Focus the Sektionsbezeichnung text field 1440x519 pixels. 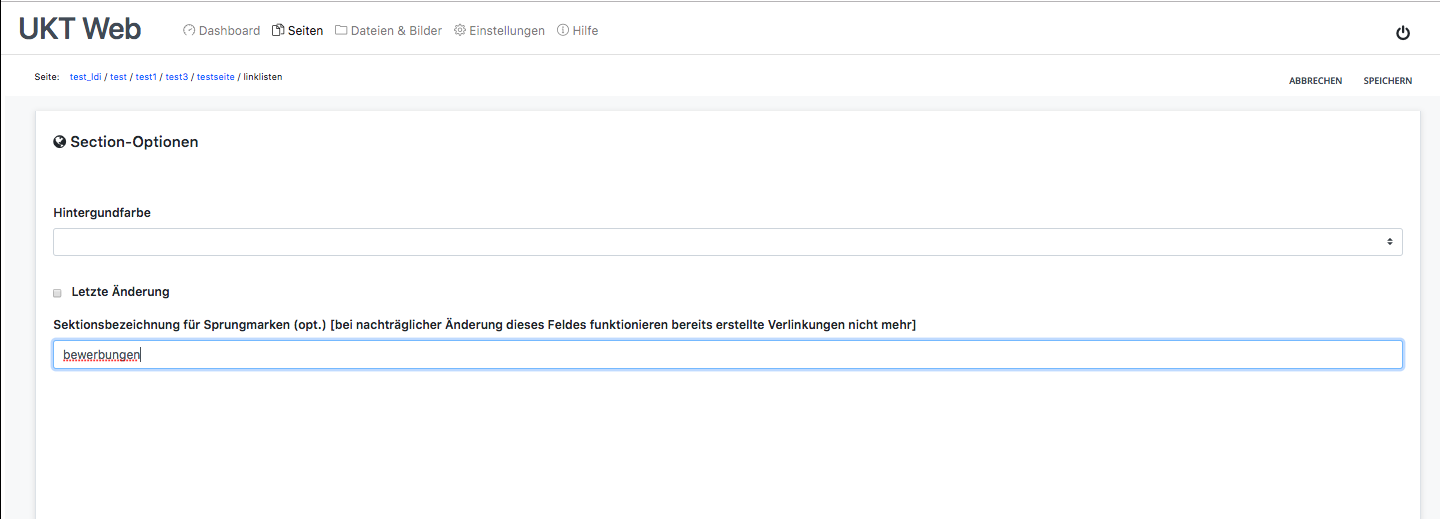click(x=727, y=355)
